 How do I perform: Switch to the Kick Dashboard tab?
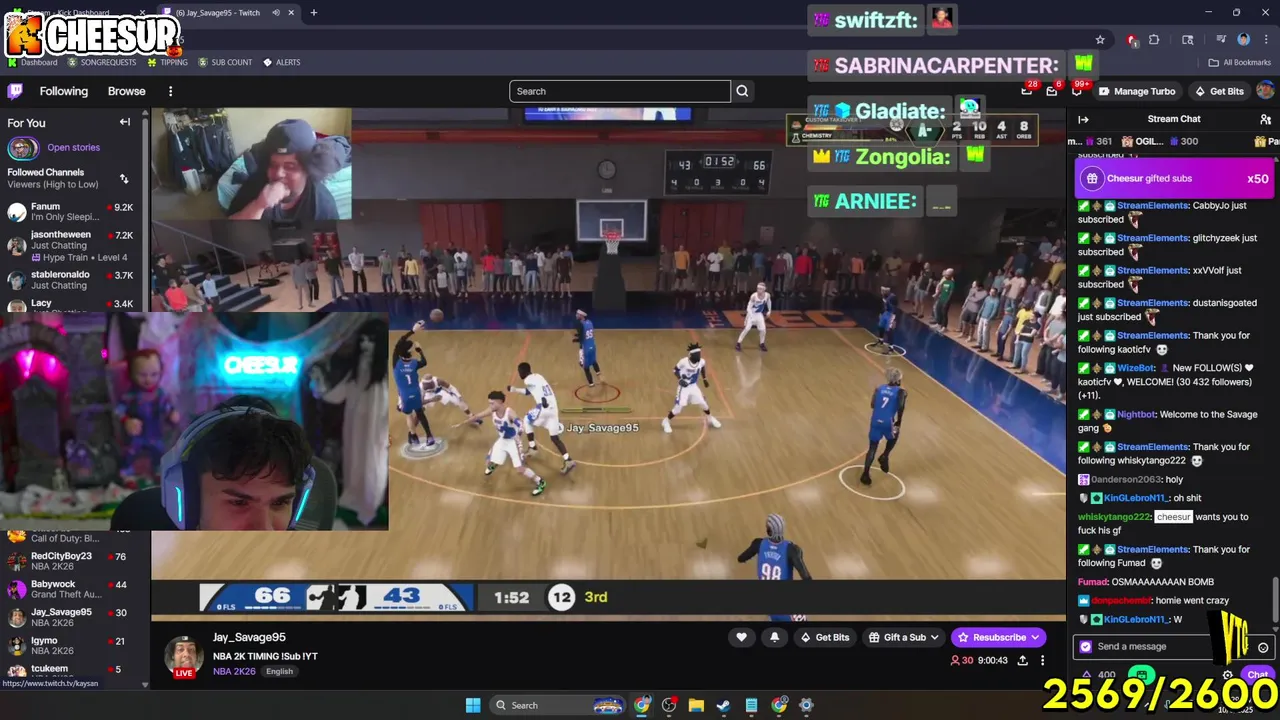[75, 13]
